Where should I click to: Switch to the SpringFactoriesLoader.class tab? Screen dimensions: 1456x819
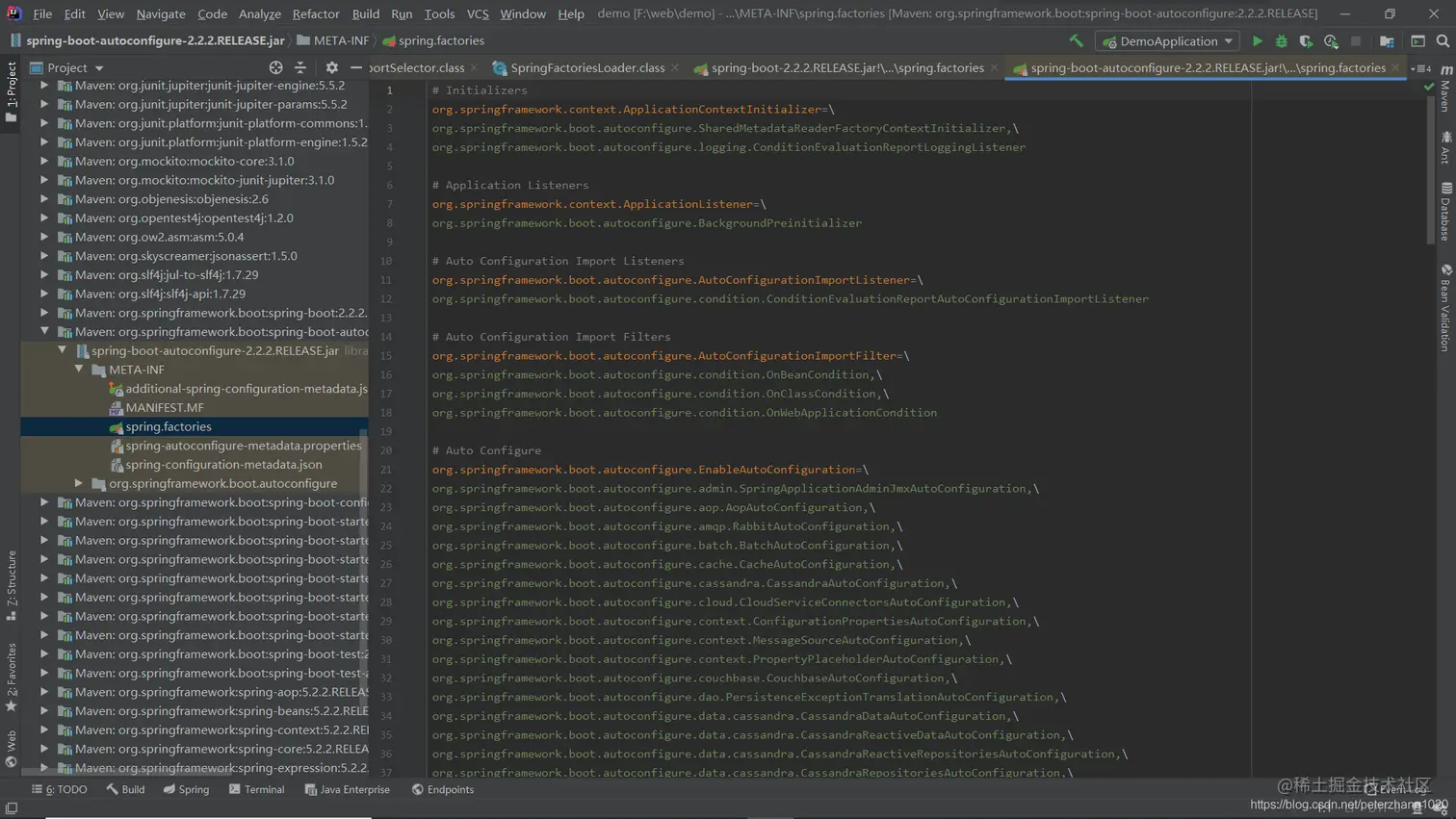tap(586, 67)
